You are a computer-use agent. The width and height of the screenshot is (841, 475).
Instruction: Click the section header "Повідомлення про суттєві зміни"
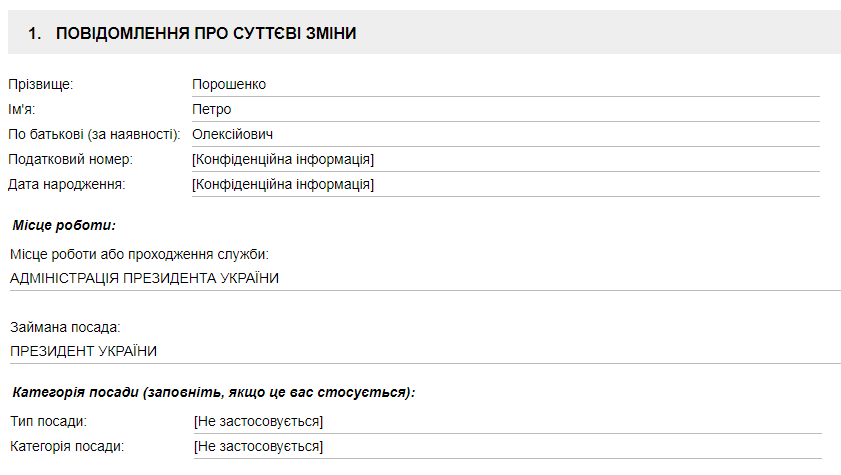tap(206, 34)
